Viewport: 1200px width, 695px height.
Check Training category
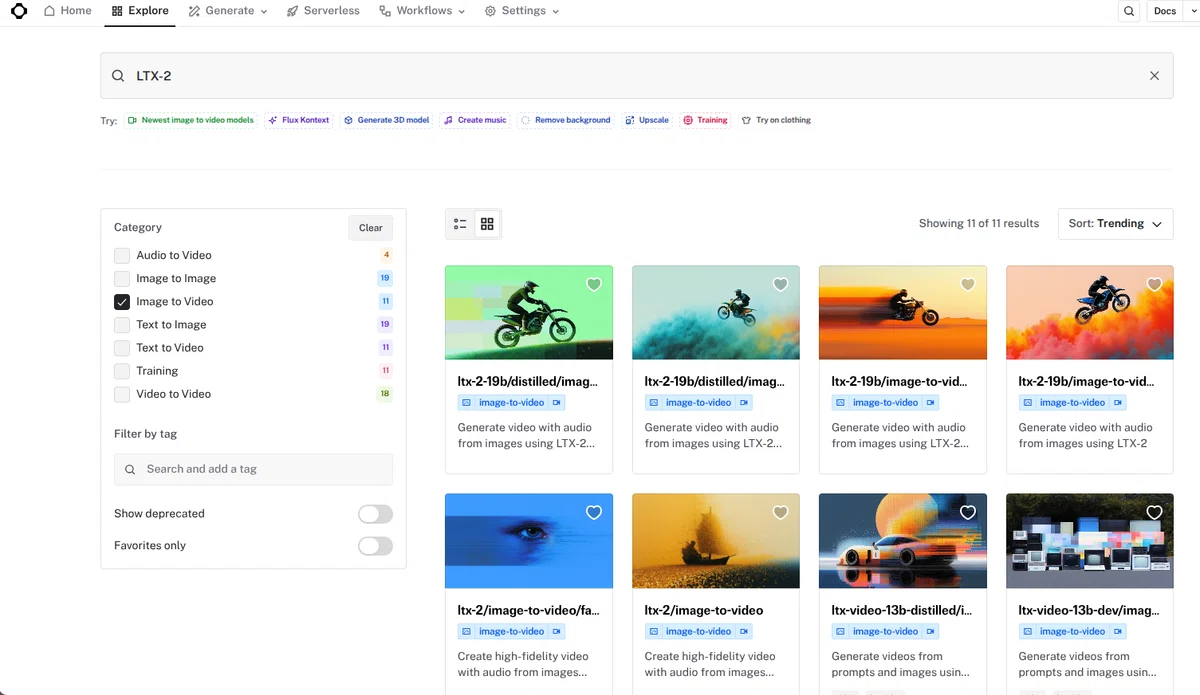(122, 371)
